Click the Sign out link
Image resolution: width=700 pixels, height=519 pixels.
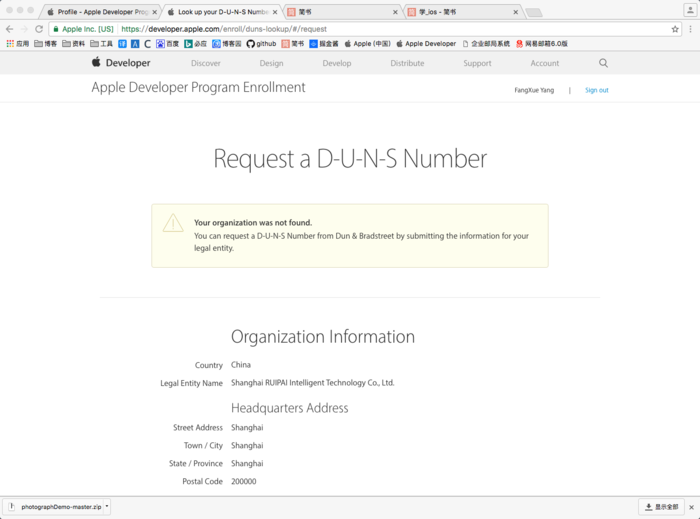coord(596,90)
